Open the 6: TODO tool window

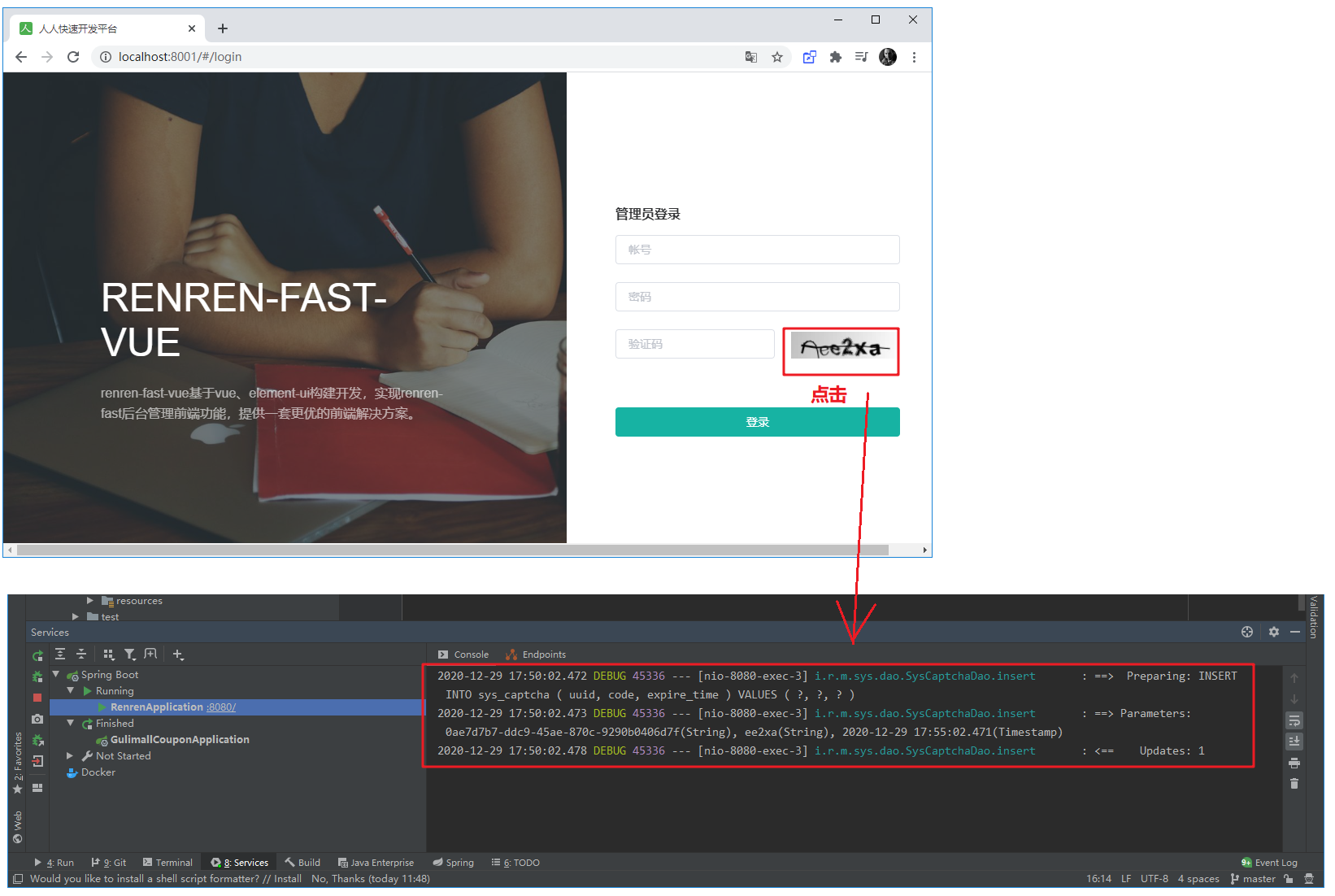click(515, 863)
